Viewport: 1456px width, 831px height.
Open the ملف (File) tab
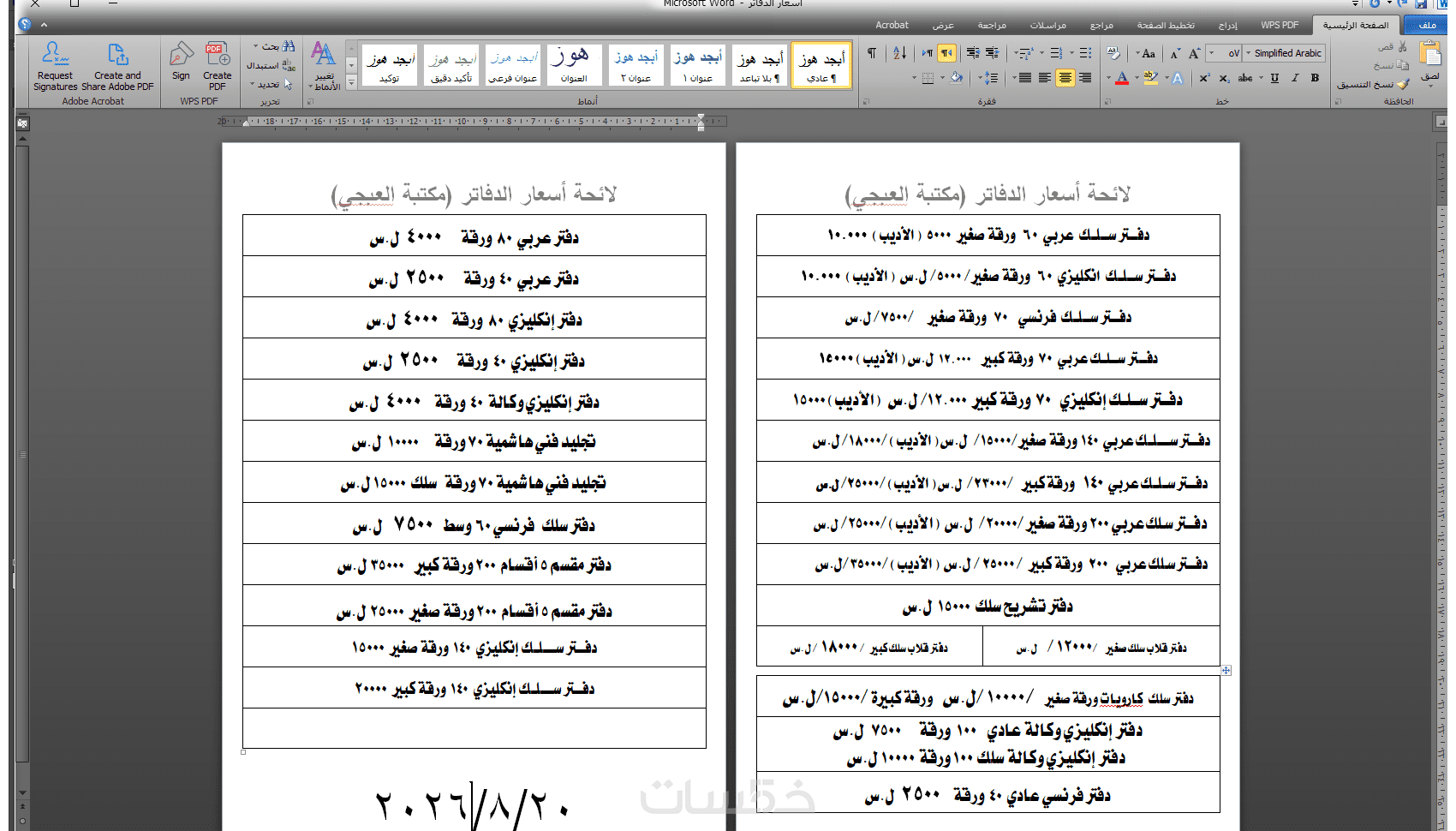1427,25
